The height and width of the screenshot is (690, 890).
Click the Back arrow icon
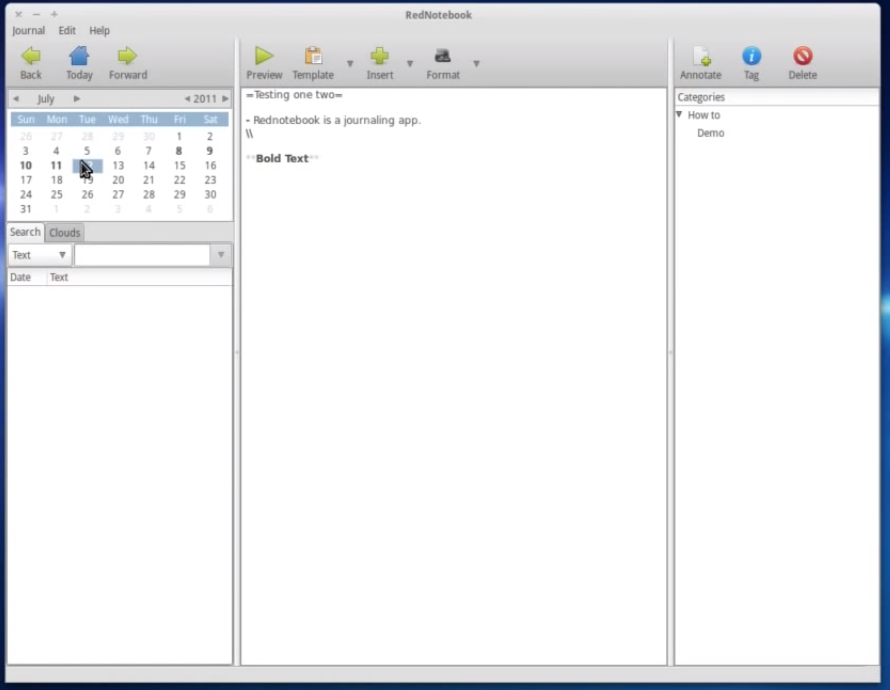click(x=31, y=57)
